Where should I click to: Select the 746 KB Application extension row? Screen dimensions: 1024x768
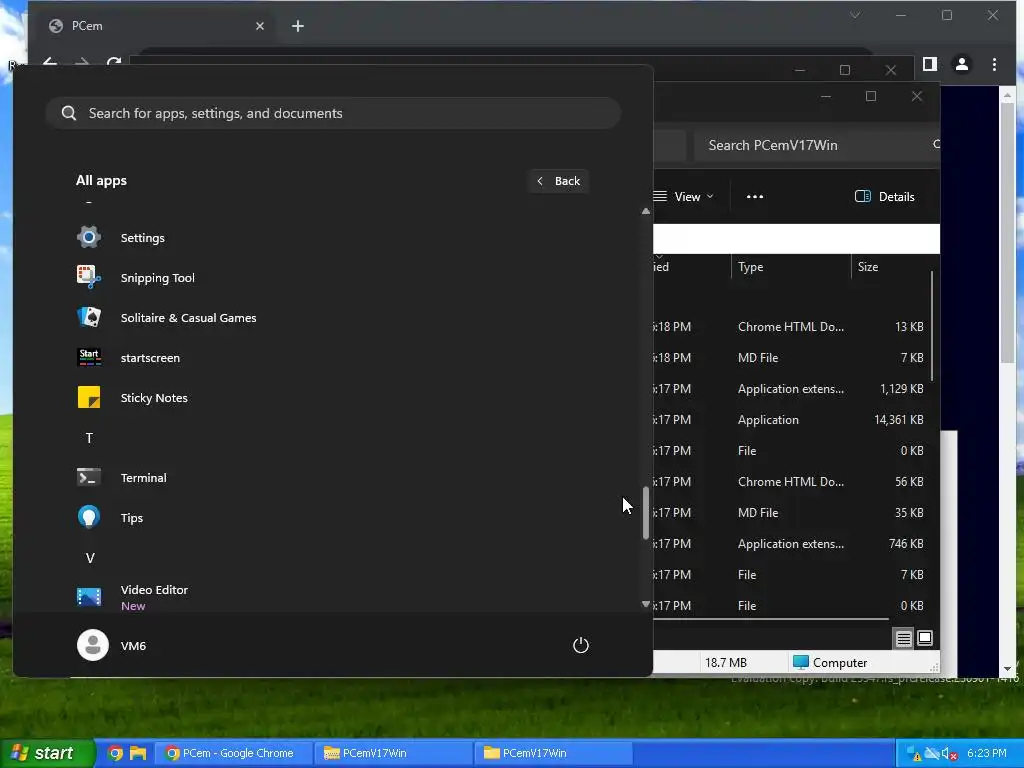pos(792,544)
